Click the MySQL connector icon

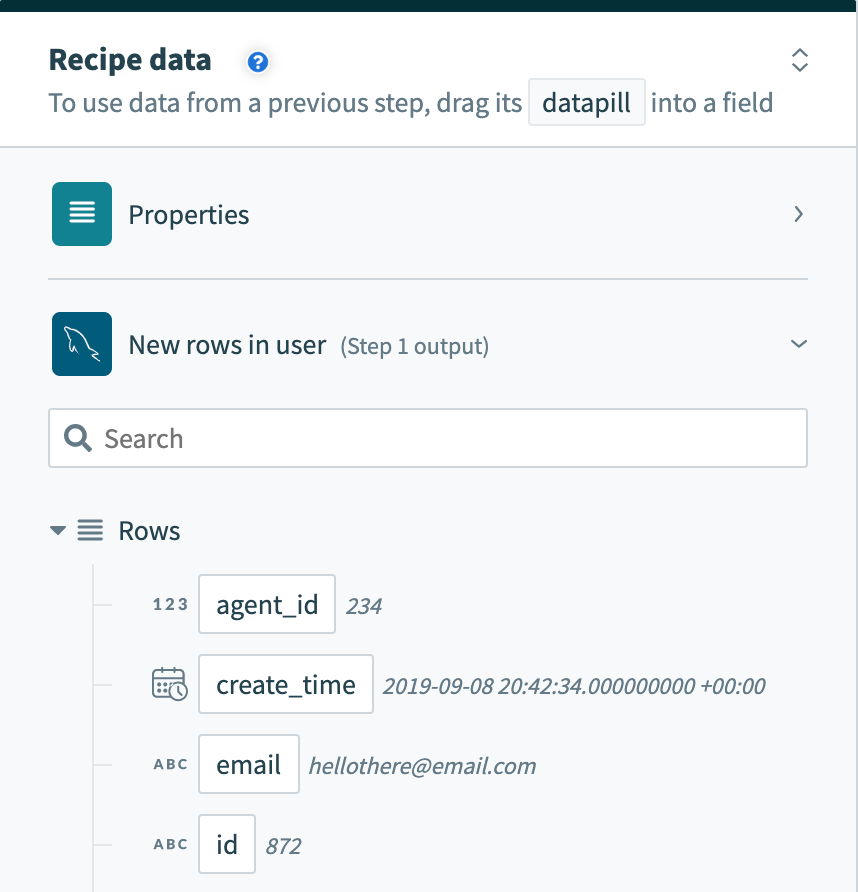[81, 343]
